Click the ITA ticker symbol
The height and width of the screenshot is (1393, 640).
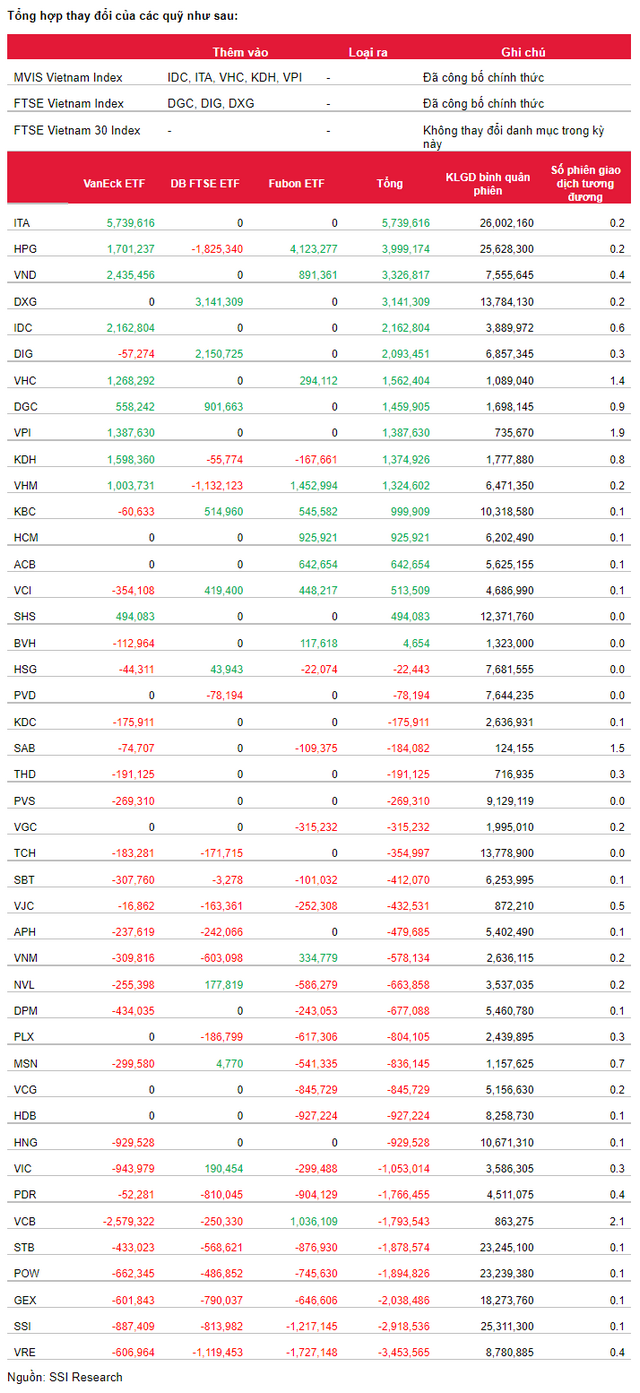click(x=23, y=223)
